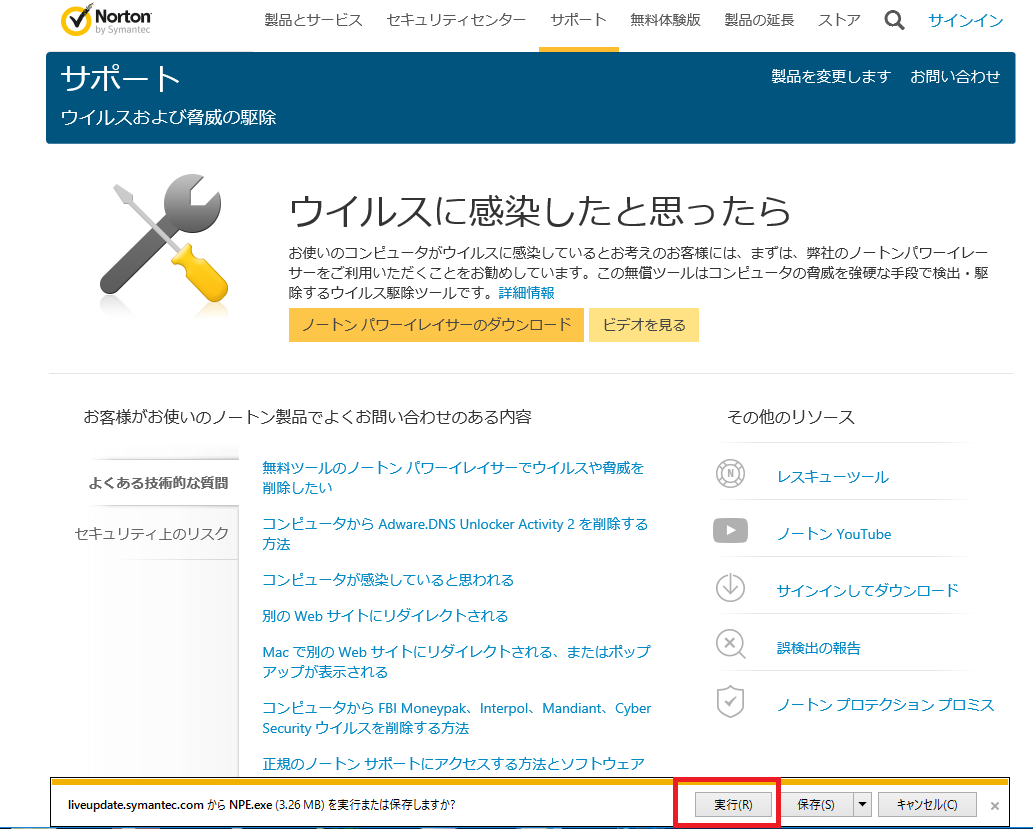
Task: Click the Norton by Symantec logo
Action: click(106, 20)
